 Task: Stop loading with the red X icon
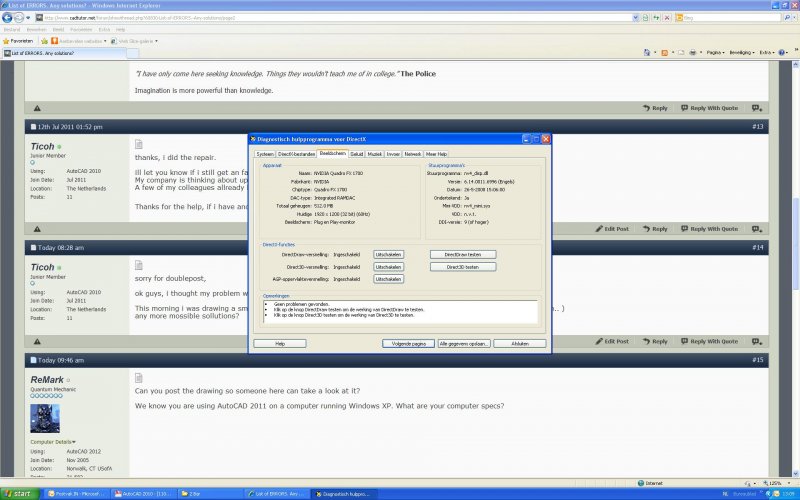coord(667,17)
